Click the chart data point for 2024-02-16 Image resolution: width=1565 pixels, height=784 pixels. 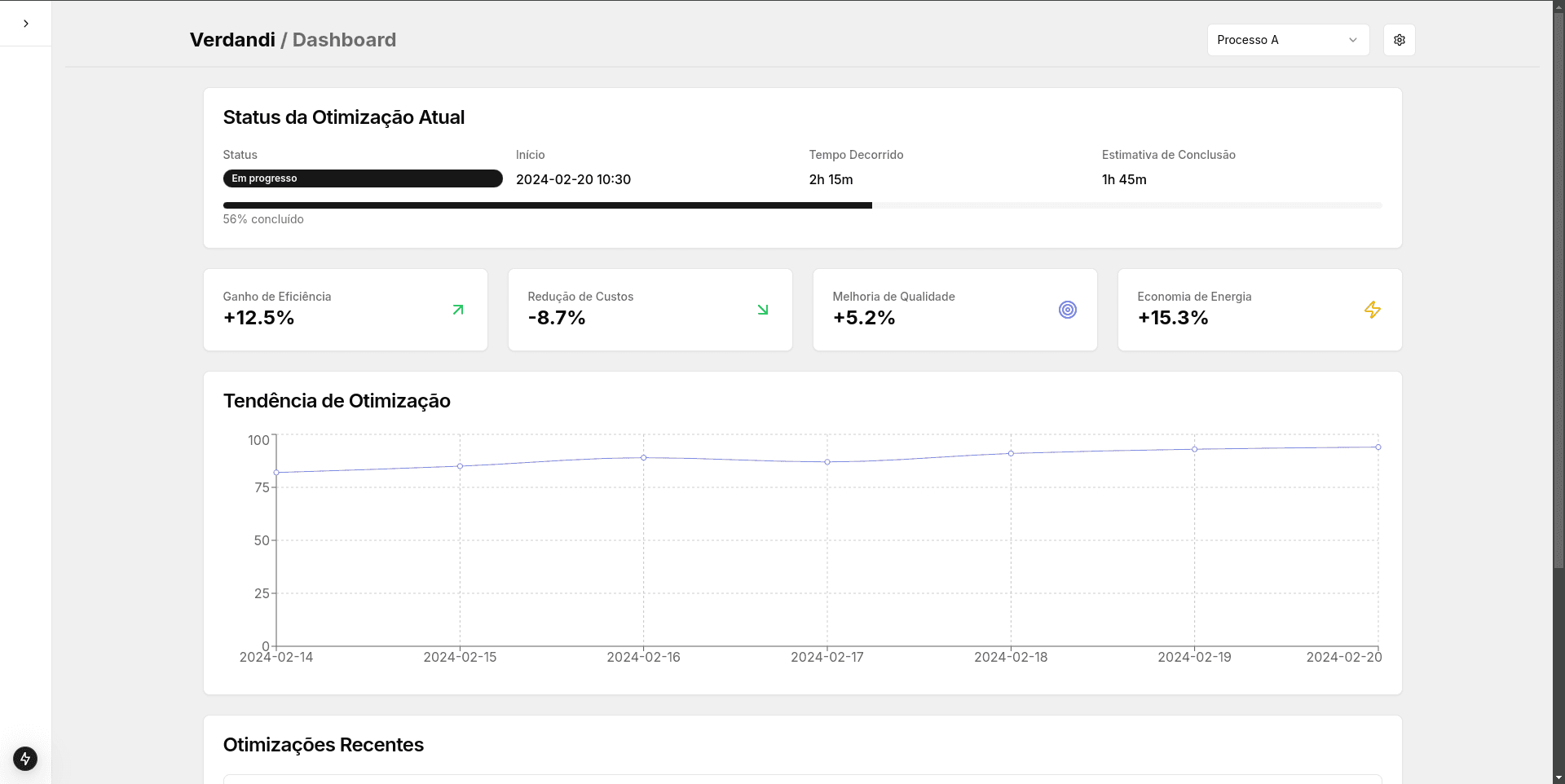coord(644,458)
